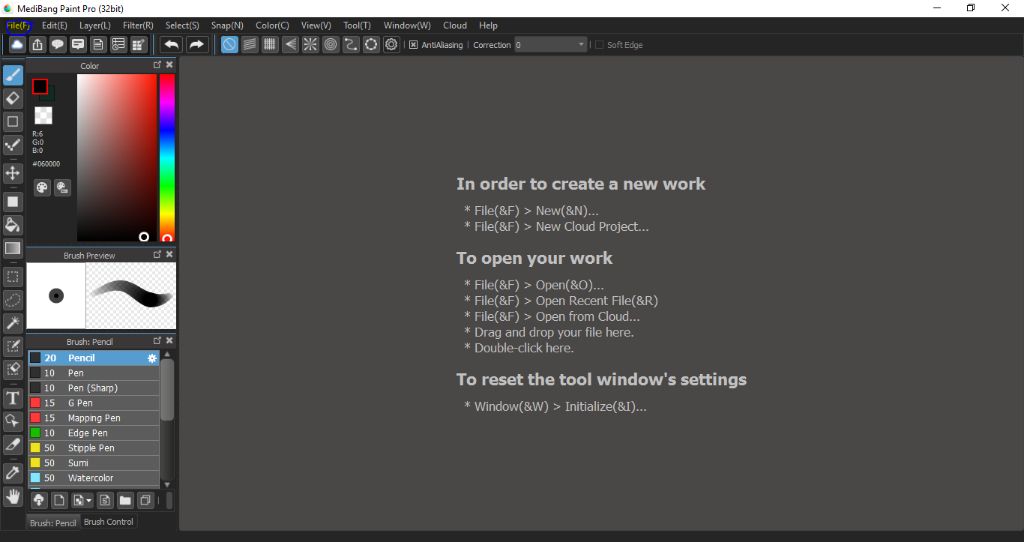Image resolution: width=1024 pixels, height=542 pixels.
Task: Enable circle concentric snap
Action: point(330,44)
